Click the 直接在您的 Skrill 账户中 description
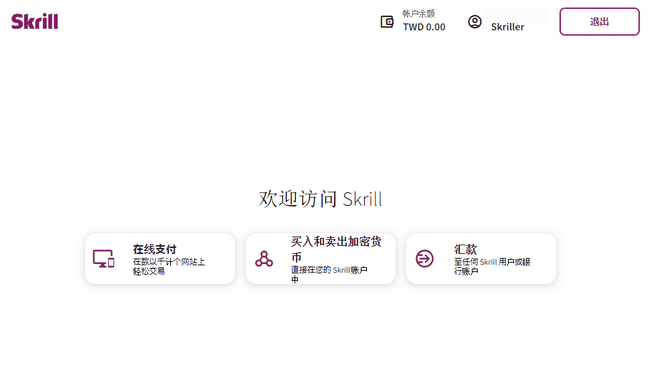Screen dimensions: 650x384 329,275
